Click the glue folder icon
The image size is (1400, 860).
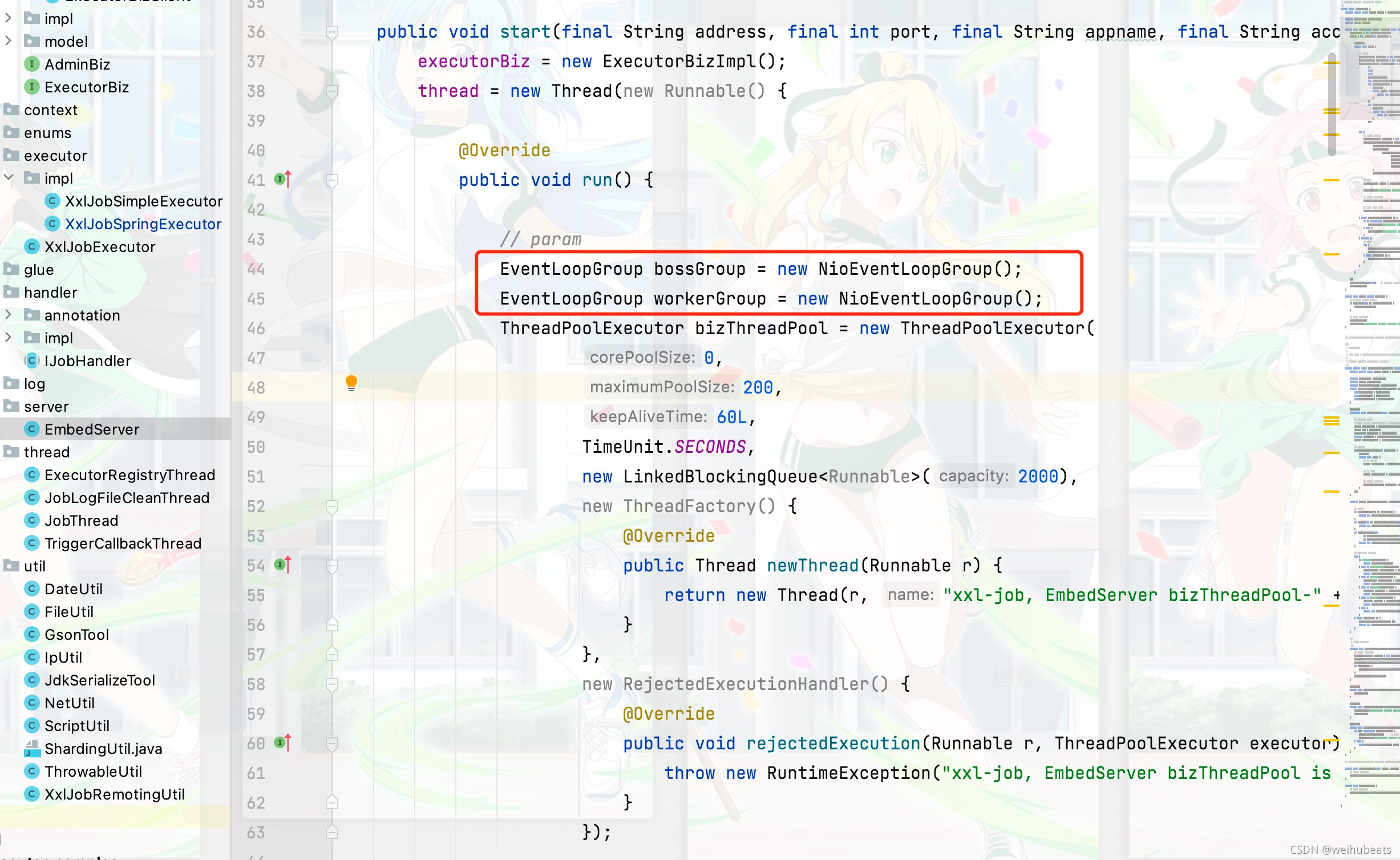[11, 270]
